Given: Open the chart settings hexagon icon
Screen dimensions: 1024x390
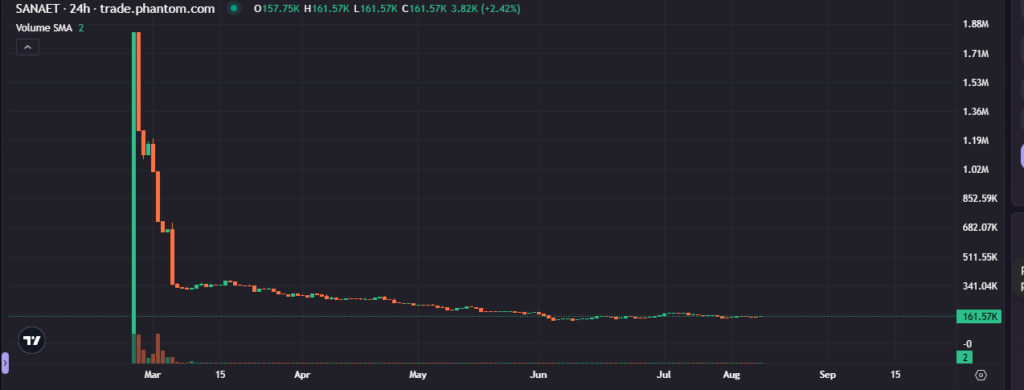Looking at the screenshot, I should click(980, 375).
